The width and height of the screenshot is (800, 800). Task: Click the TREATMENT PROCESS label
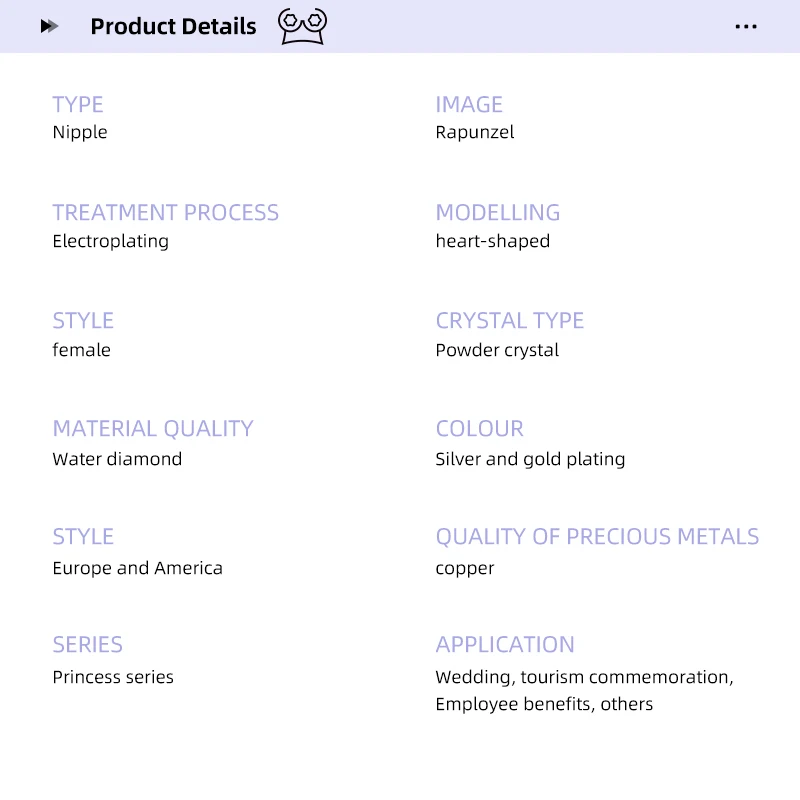point(166,212)
